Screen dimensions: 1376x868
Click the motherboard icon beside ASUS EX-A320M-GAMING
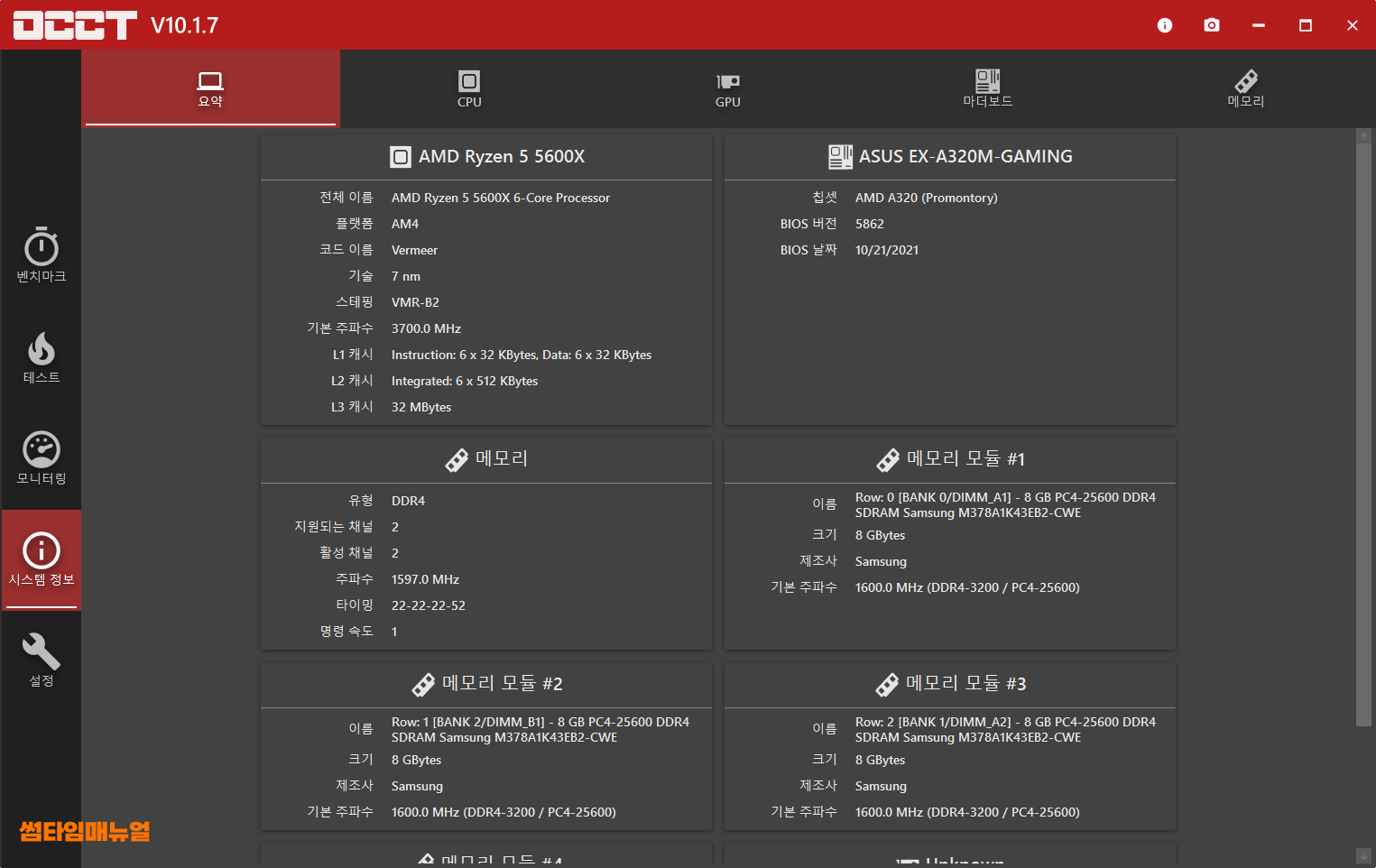coord(840,157)
